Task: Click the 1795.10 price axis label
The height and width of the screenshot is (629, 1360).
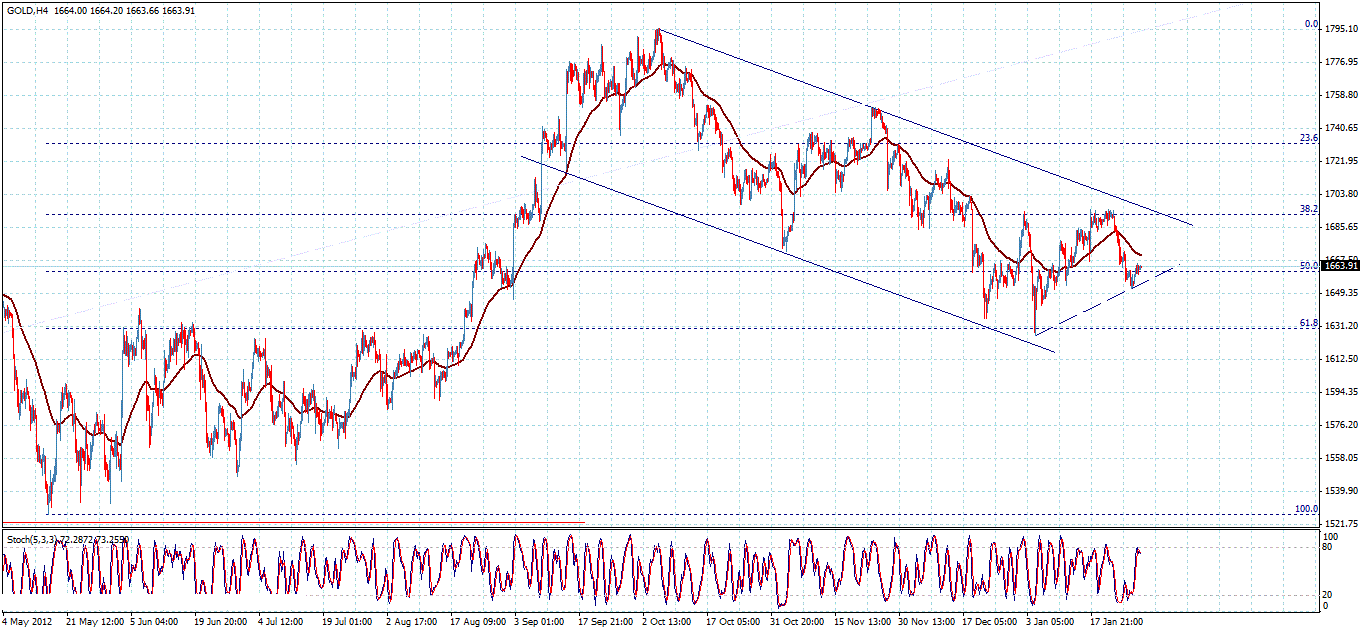Action: point(1340,29)
